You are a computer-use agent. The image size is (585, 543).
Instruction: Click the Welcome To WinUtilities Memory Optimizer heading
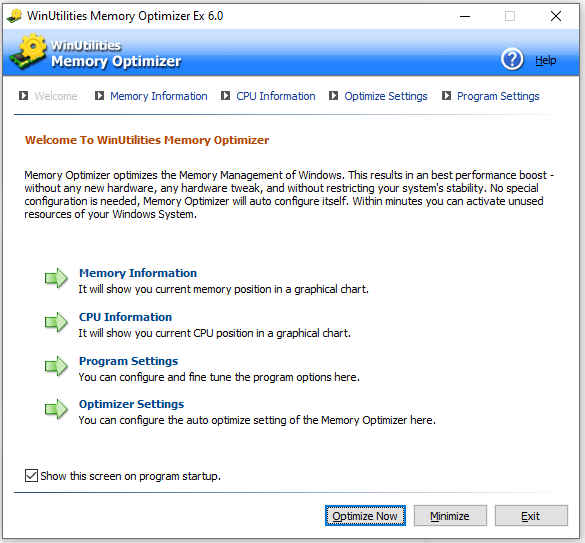[147, 140]
